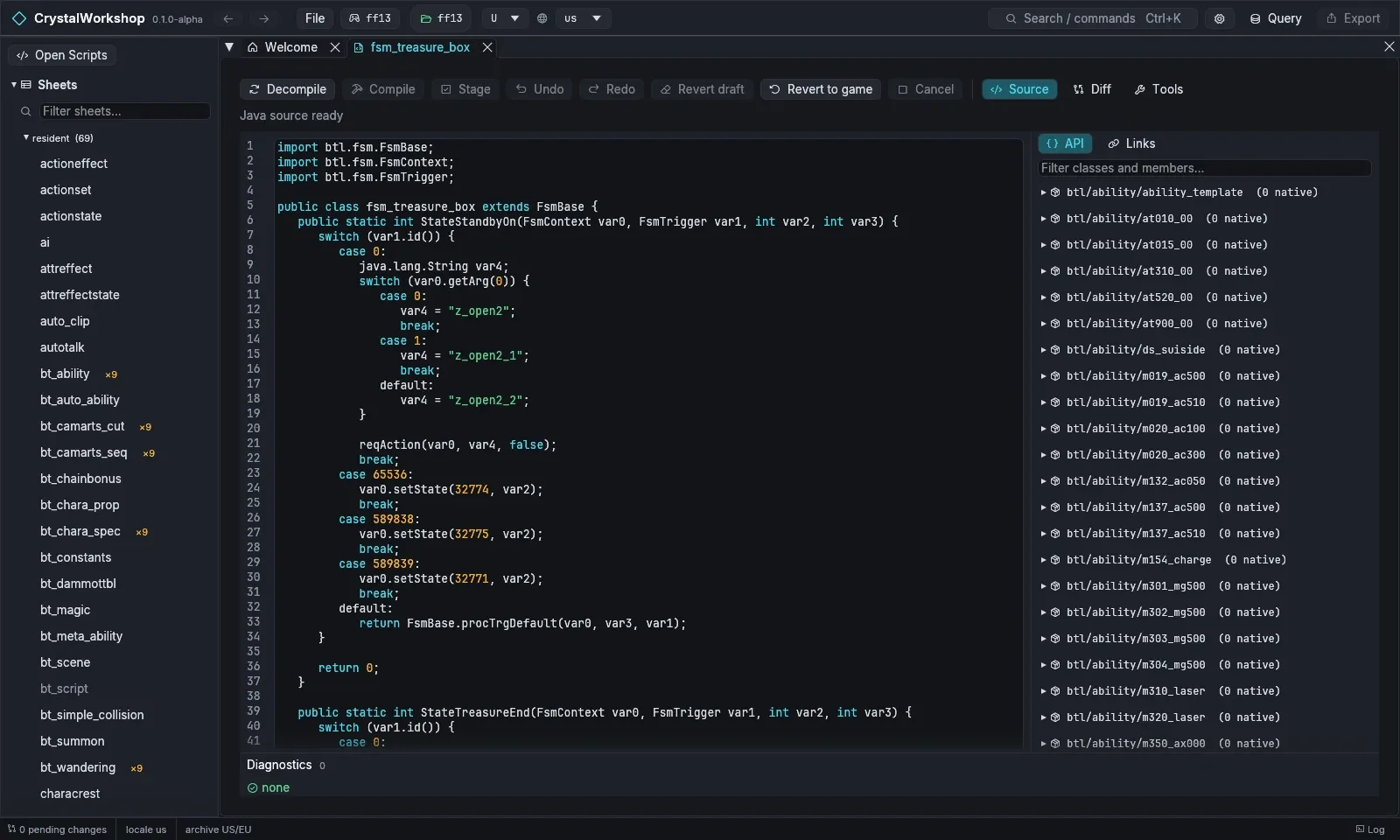Open the Tools menu button
Image resolution: width=1400 pixels, height=840 pixels.
1158,89
